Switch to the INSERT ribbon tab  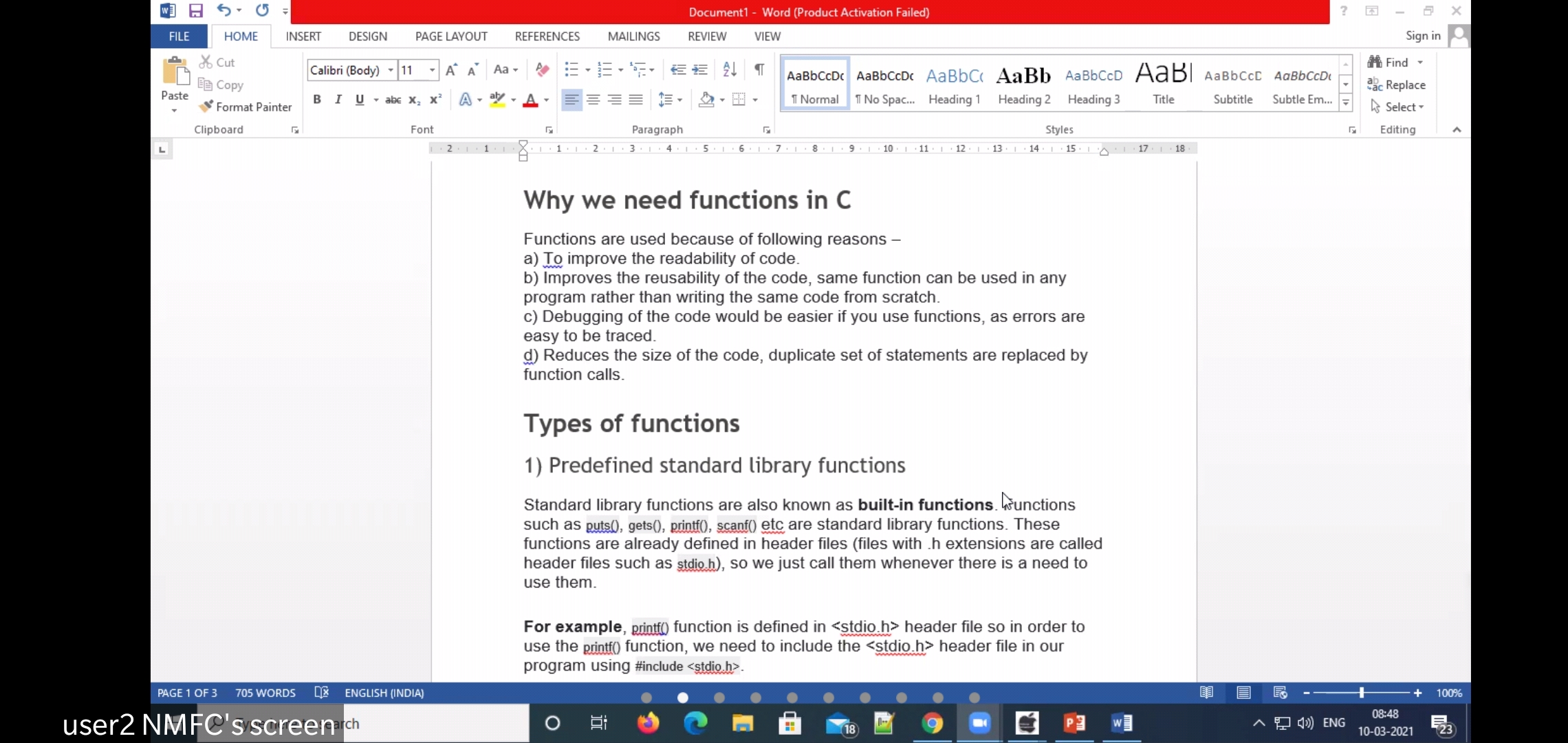pyautogui.click(x=303, y=36)
